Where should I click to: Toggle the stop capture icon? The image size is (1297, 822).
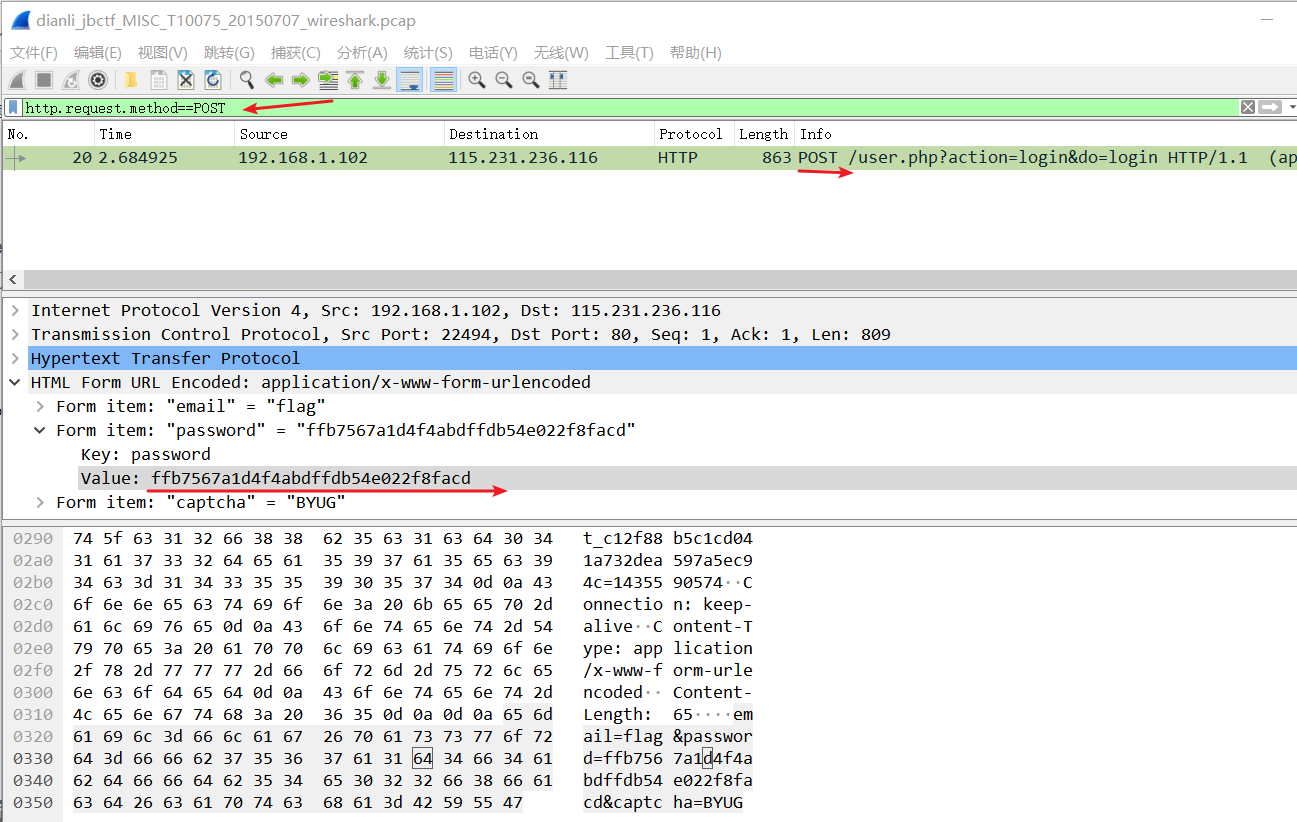(x=42, y=80)
